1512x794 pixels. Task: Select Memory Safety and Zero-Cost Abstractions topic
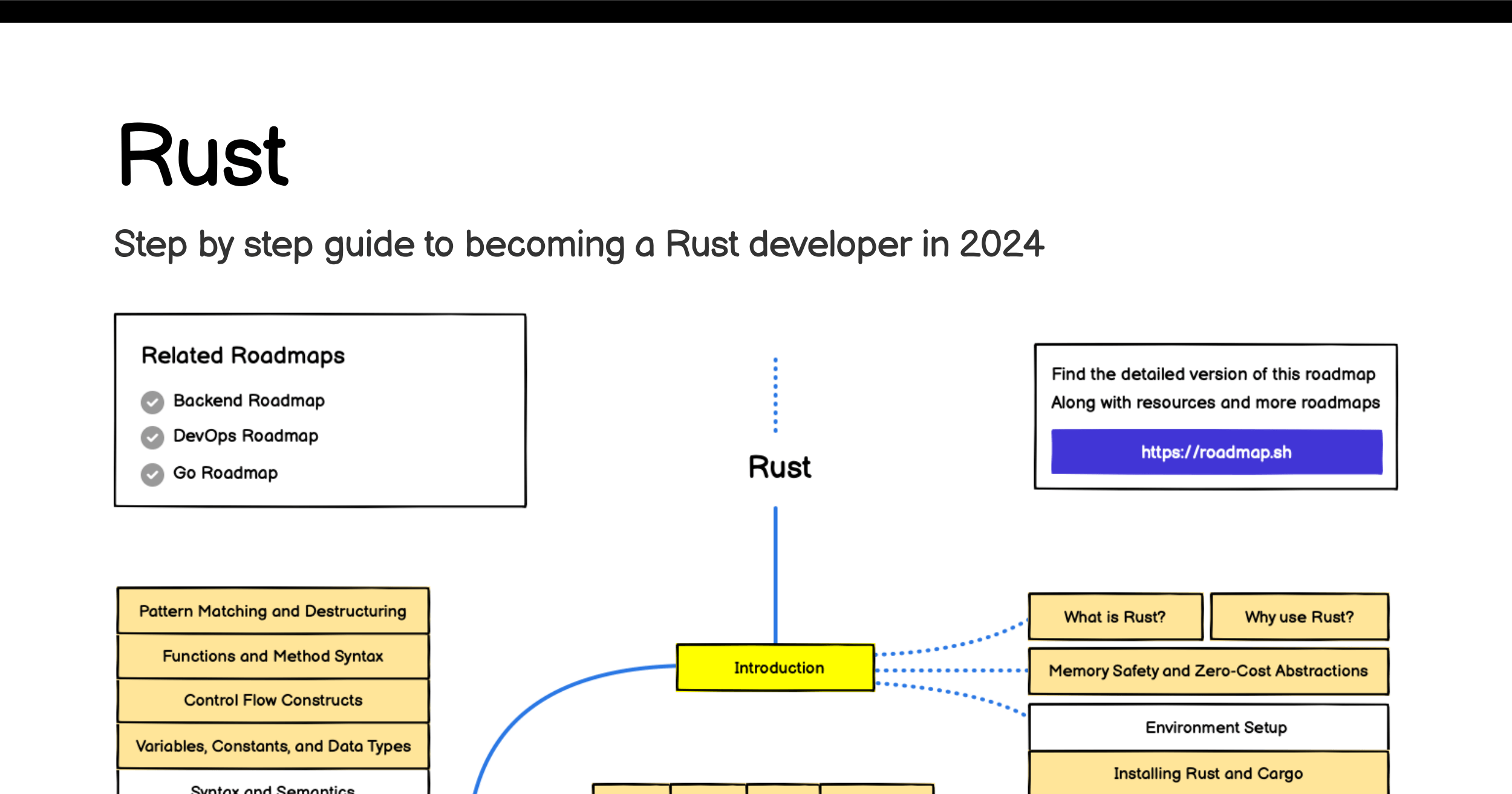tap(1208, 671)
